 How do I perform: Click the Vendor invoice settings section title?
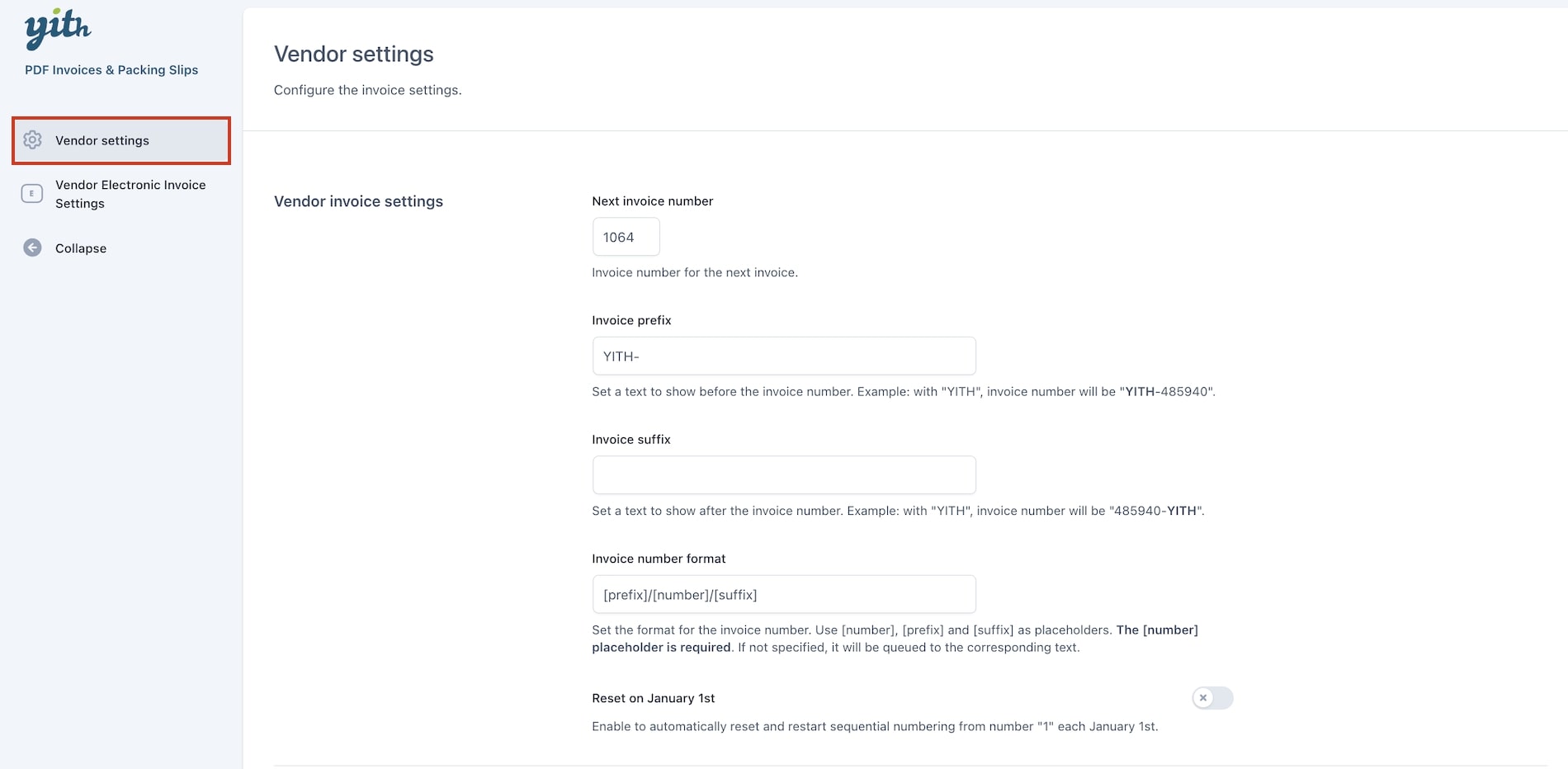[x=358, y=201]
